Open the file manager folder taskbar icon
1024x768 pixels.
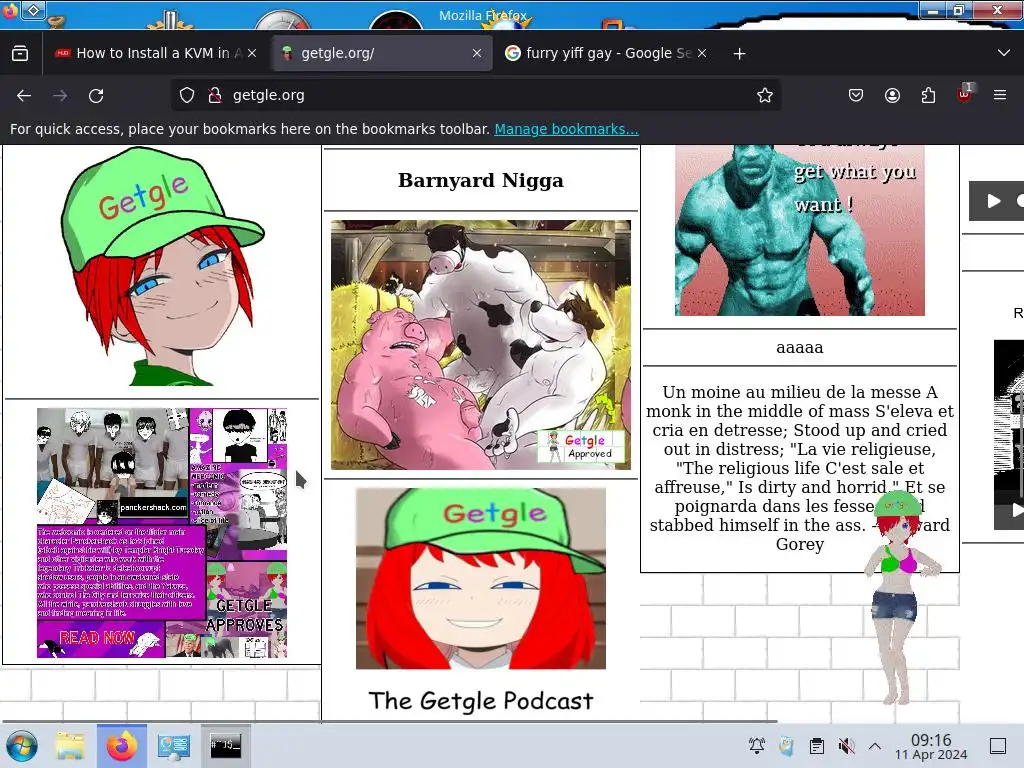coord(70,746)
